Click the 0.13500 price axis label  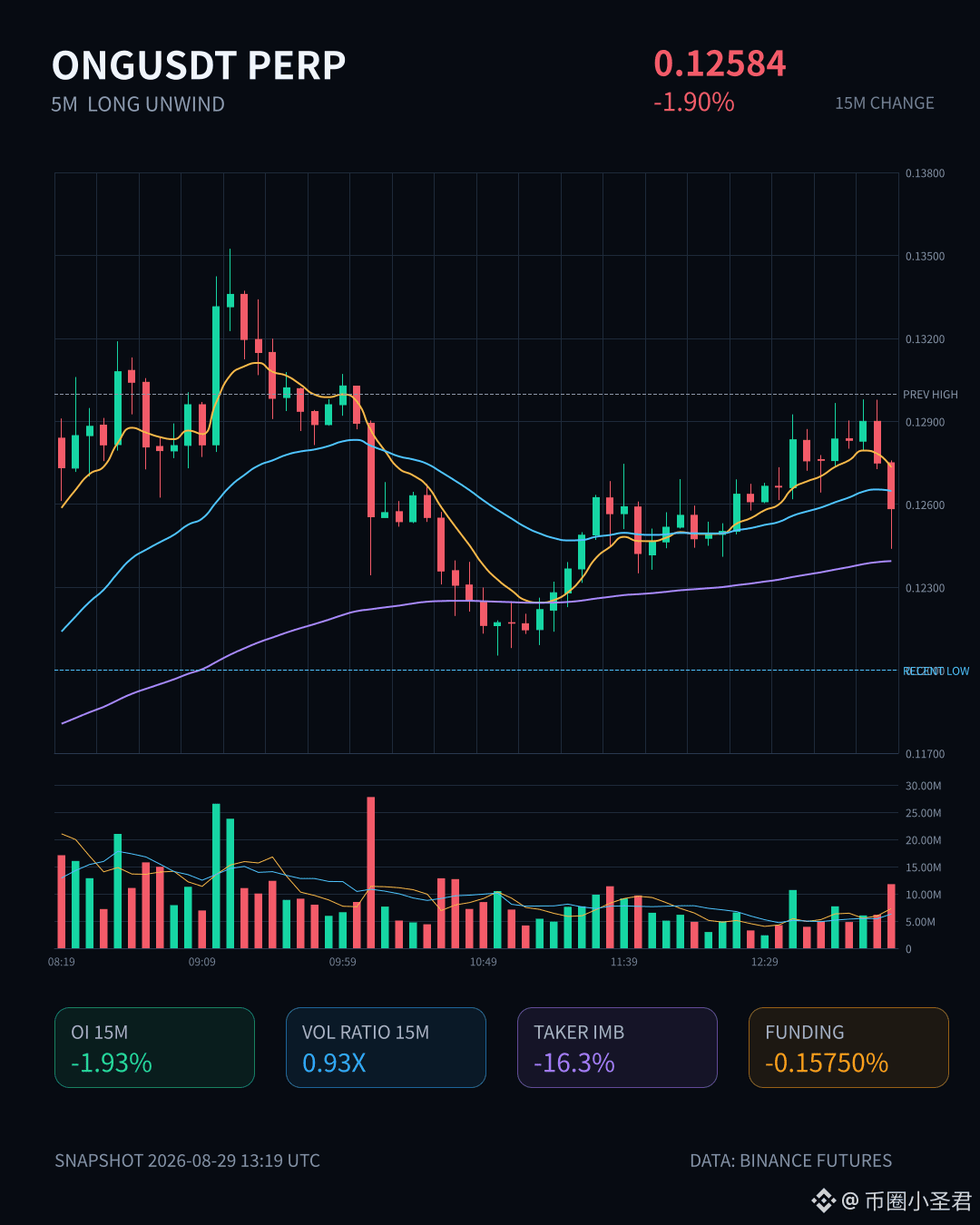tap(925, 256)
